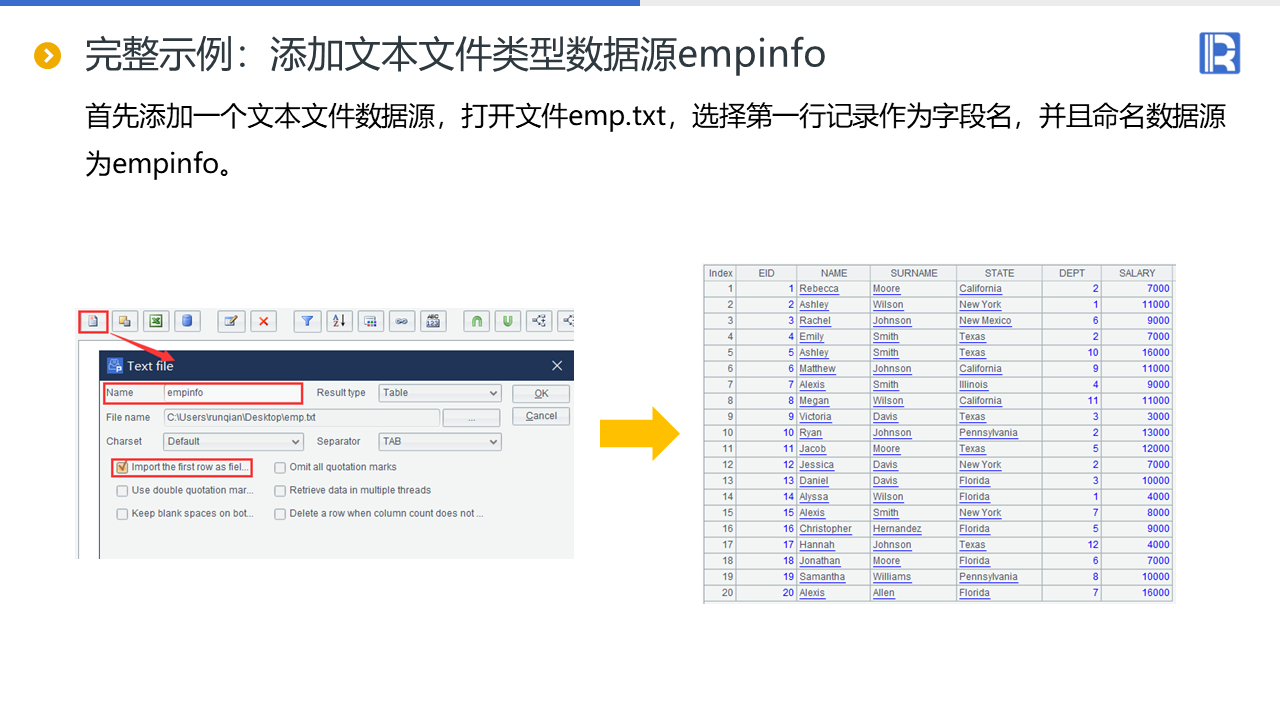Screen dimensions: 1280x720
Task: Click the salary cell 12000
Action: [x=1137, y=449]
